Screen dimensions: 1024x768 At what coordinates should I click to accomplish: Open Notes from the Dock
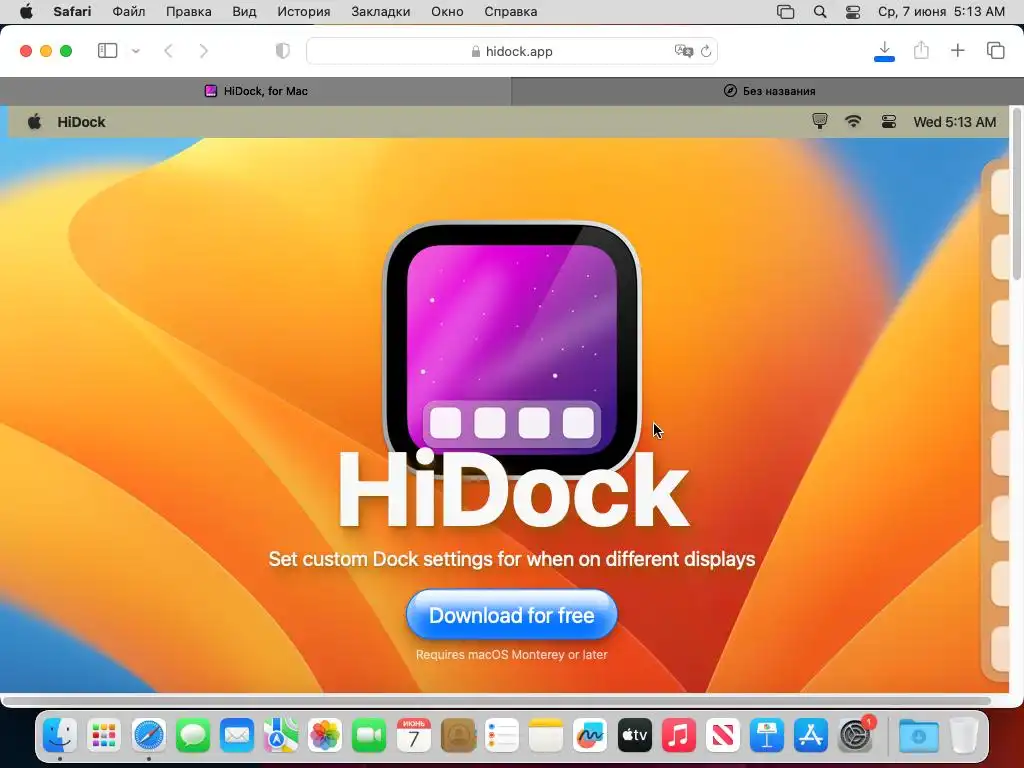tap(546, 736)
